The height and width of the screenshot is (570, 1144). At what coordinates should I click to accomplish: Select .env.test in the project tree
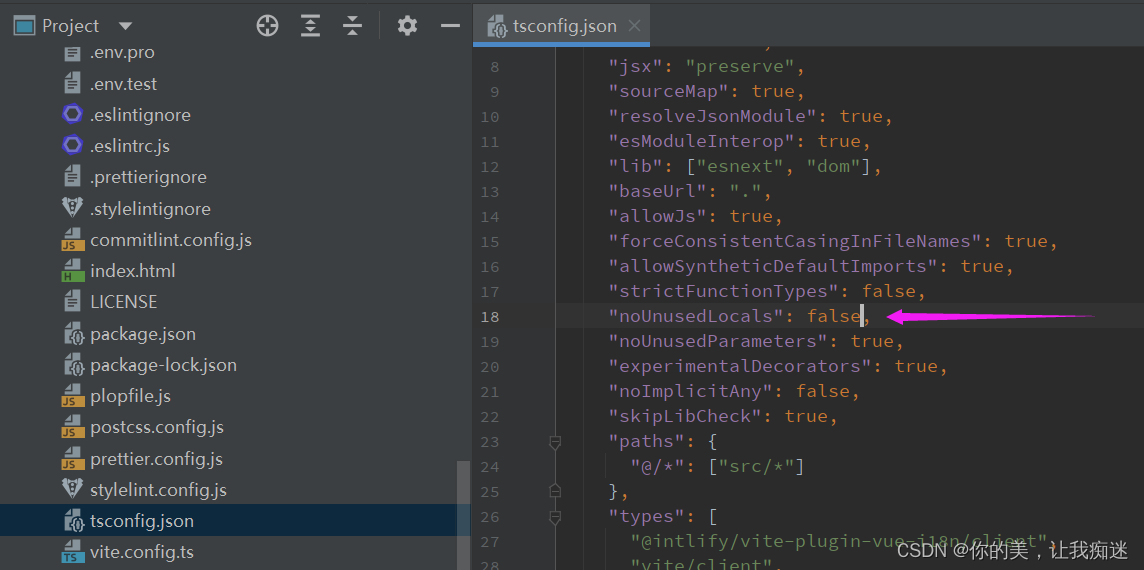[x=124, y=84]
